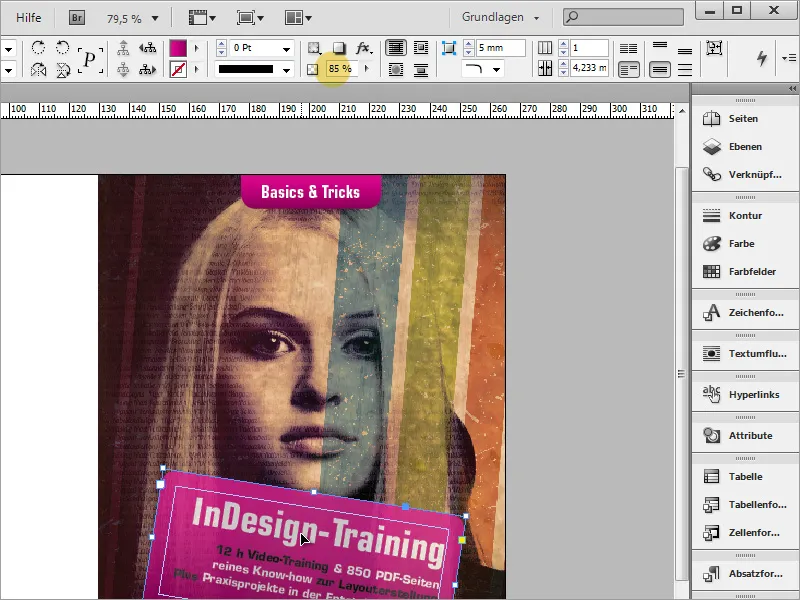Flip selection vertically
The image size is (800, 600).
(x=63, y=69)
